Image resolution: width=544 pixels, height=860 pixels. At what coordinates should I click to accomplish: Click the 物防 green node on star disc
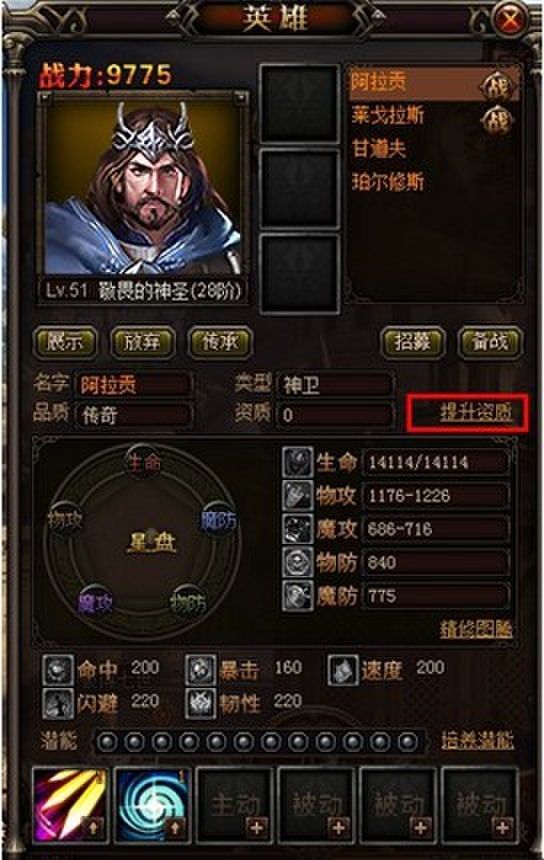[x=188, y=602]
